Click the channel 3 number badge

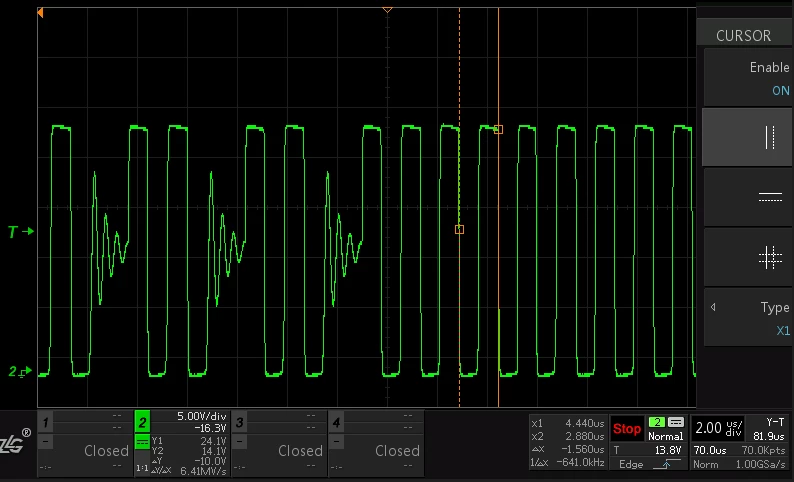click(x=240, y=422)
